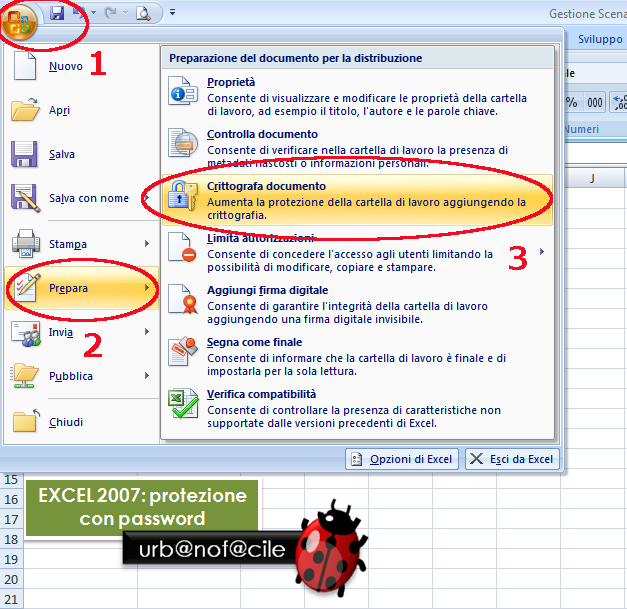Screen dimensions: 627x609
Task: Click the increase decimal button
Action: [x=619, y=103]
